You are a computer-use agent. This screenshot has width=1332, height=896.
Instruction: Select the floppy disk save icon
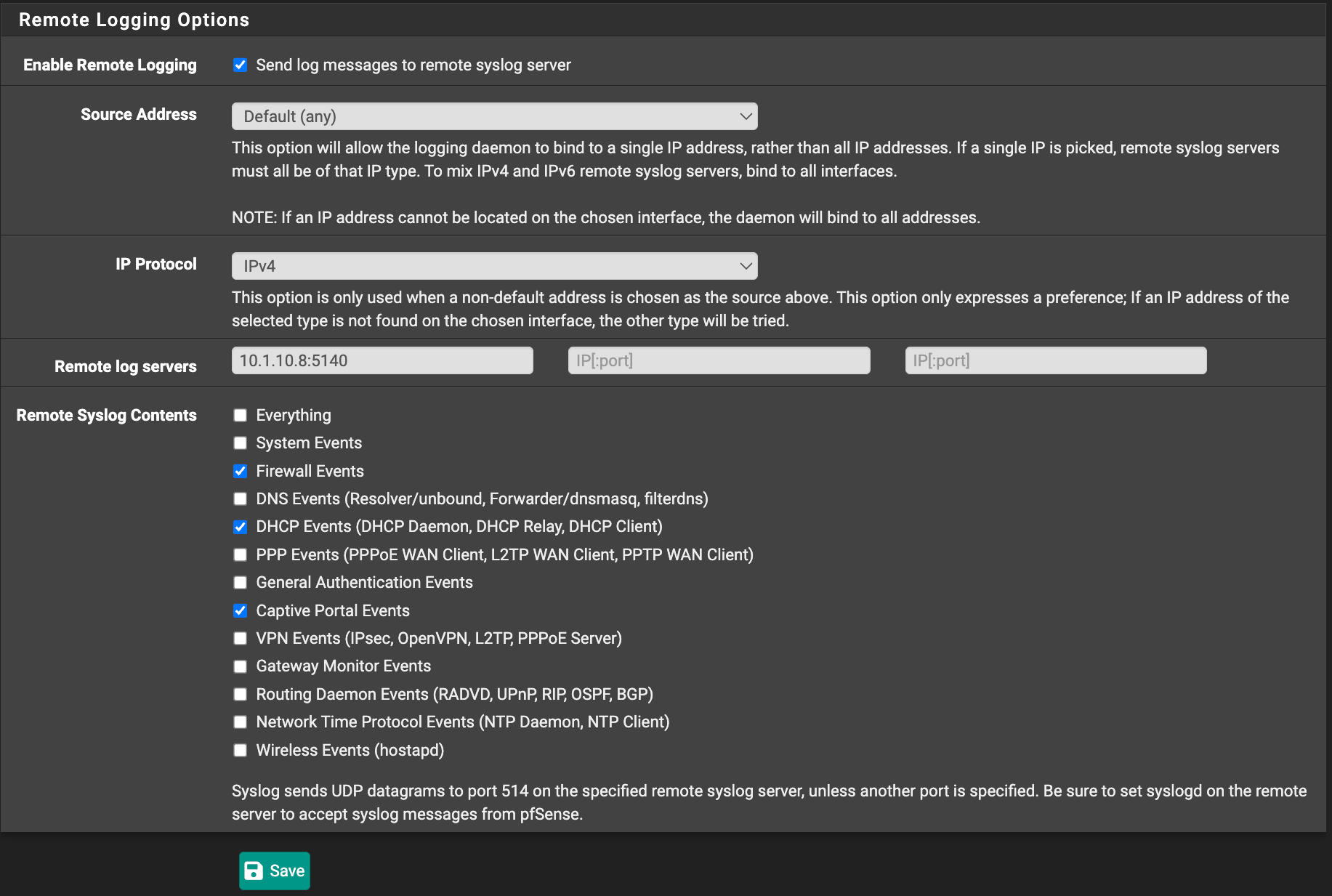coord(253,871)
